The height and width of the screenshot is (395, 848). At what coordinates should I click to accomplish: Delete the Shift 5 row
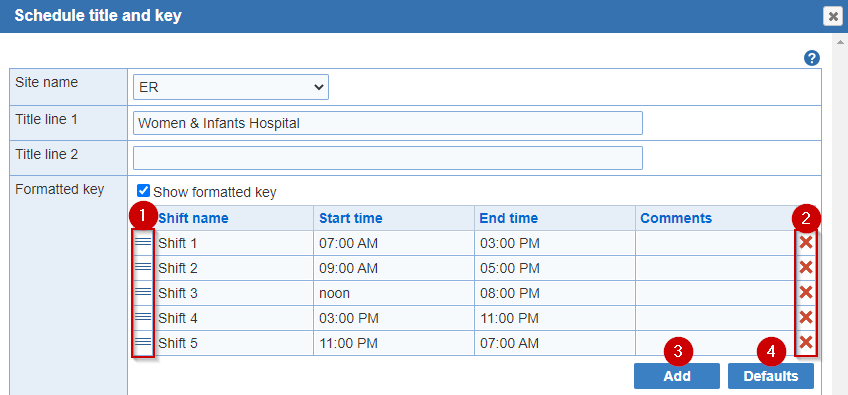tap(806, 342)
